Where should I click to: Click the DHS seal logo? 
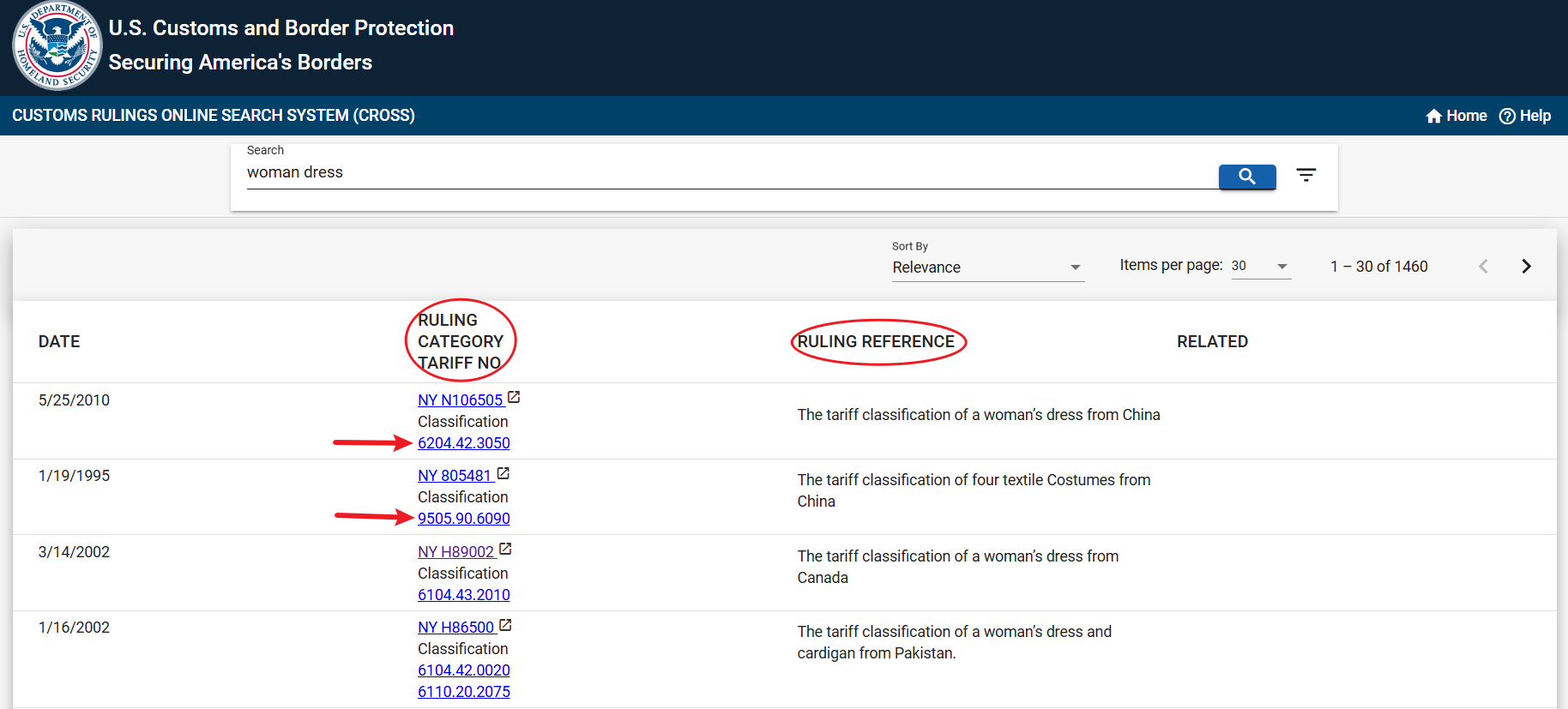[x=57, y=45]
